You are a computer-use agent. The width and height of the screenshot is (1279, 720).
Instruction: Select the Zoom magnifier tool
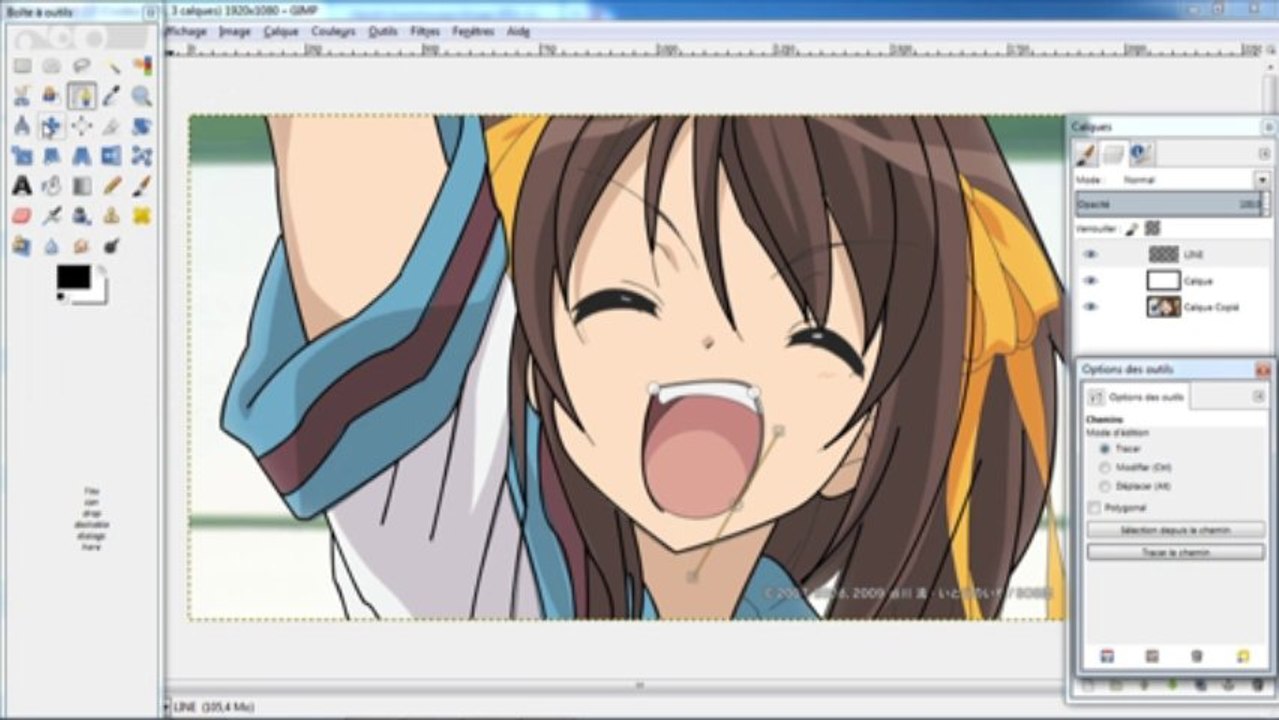click(142, 96)
